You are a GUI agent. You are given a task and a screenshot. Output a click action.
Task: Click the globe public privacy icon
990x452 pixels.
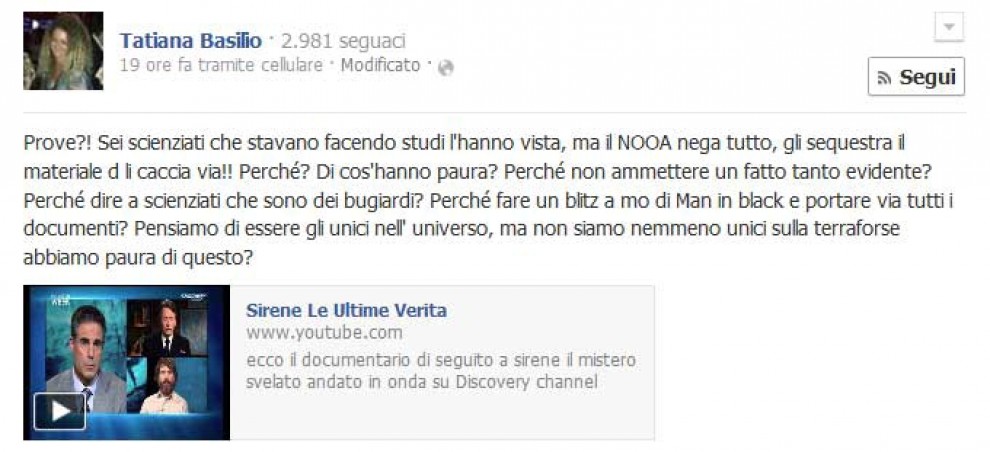446,68
